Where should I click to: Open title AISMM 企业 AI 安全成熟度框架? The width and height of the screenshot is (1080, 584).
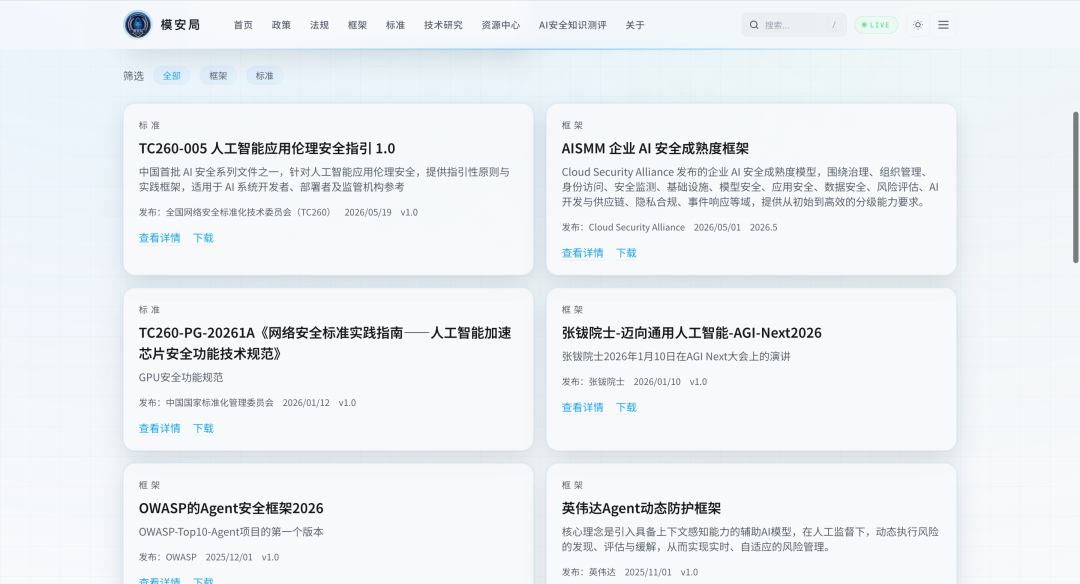[x=655, y=148]
